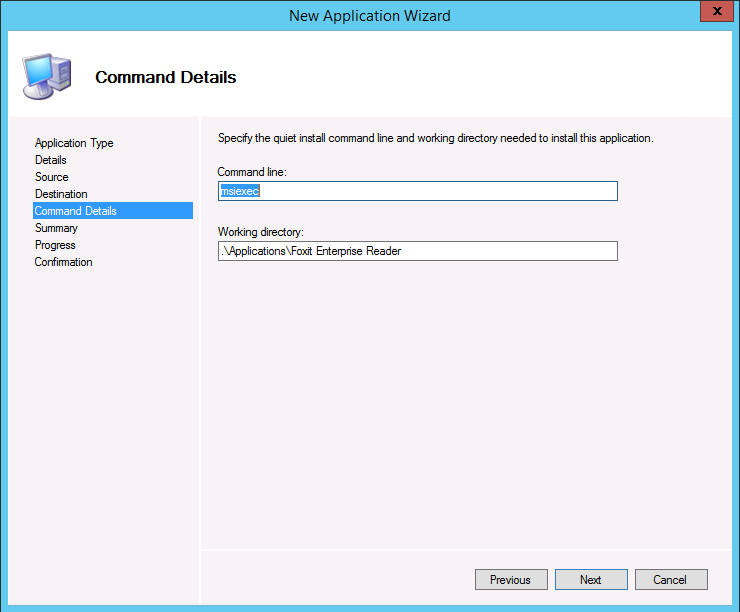Open the Source step in sidebar
Screen dimensions: 740x612
coord(52,177)
